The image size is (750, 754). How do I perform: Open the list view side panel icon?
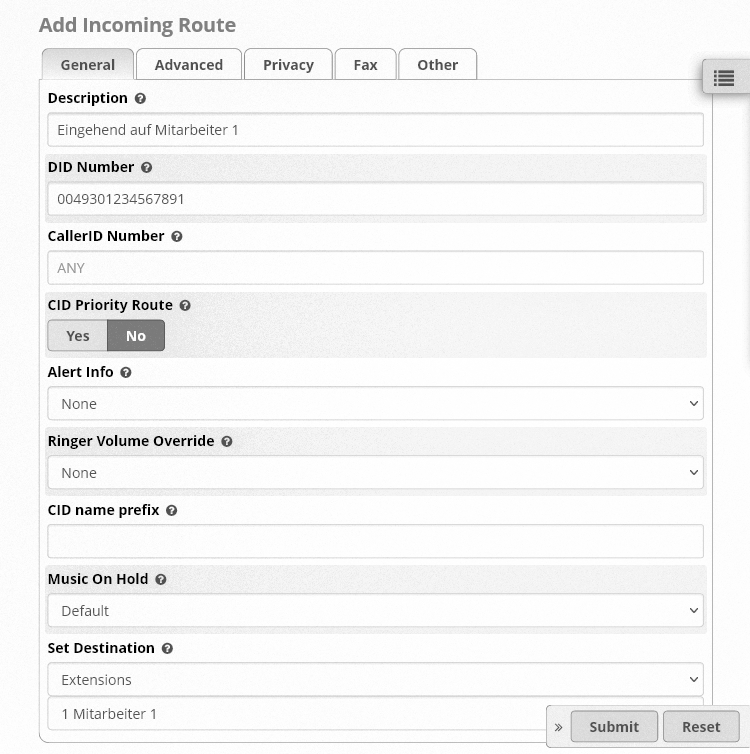click(x=724, y=78)
